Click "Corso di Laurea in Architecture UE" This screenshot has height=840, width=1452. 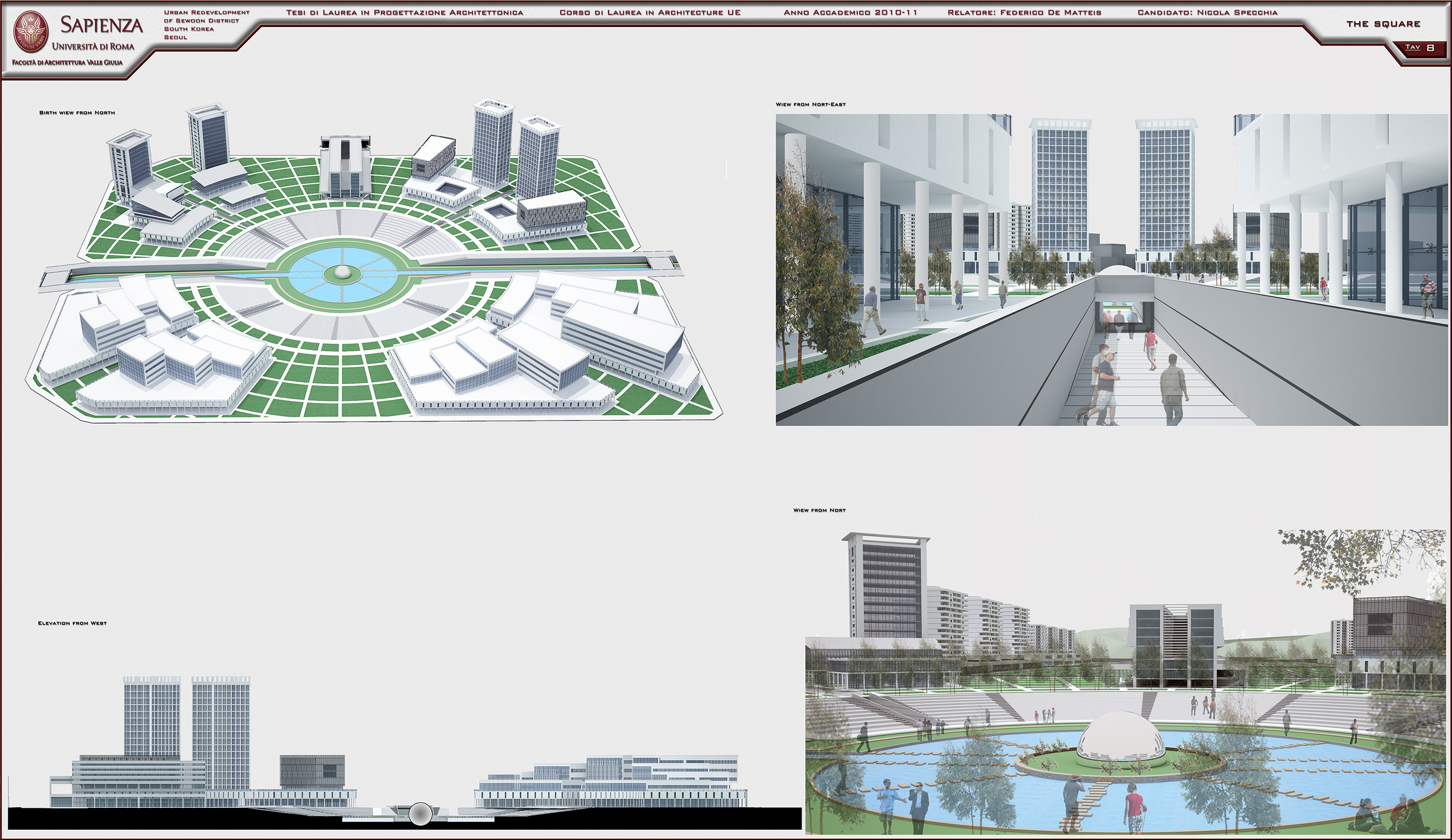(650, 12)
